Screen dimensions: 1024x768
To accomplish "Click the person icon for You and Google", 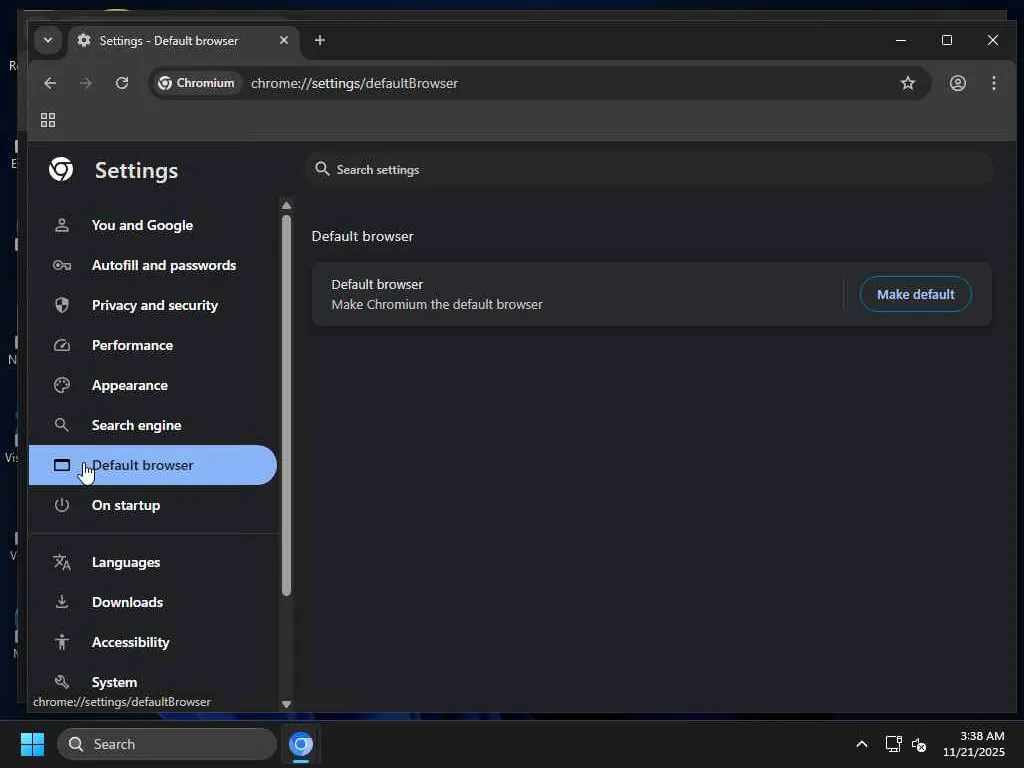I will pyautogui.click(x=61, y=225).
